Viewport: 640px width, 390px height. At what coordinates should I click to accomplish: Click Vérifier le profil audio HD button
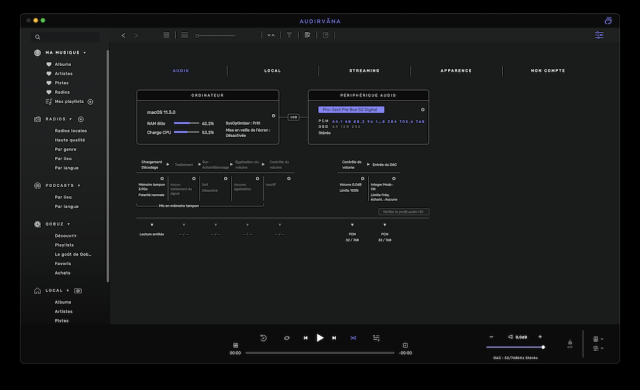coord(403,212)
